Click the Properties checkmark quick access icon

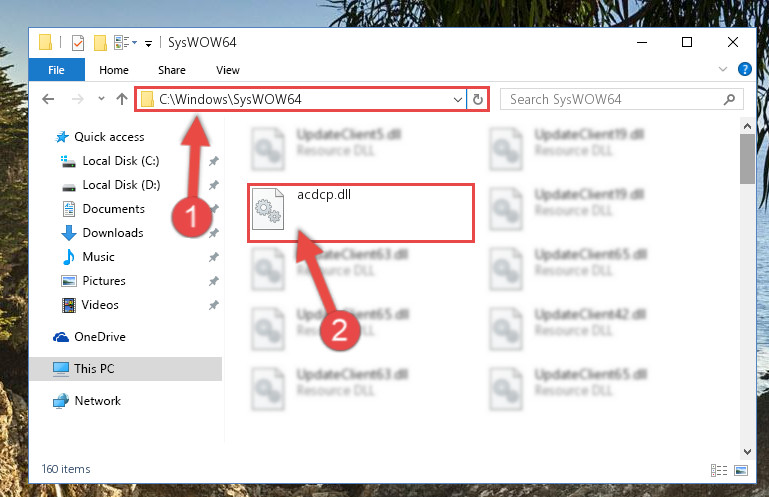78,43
